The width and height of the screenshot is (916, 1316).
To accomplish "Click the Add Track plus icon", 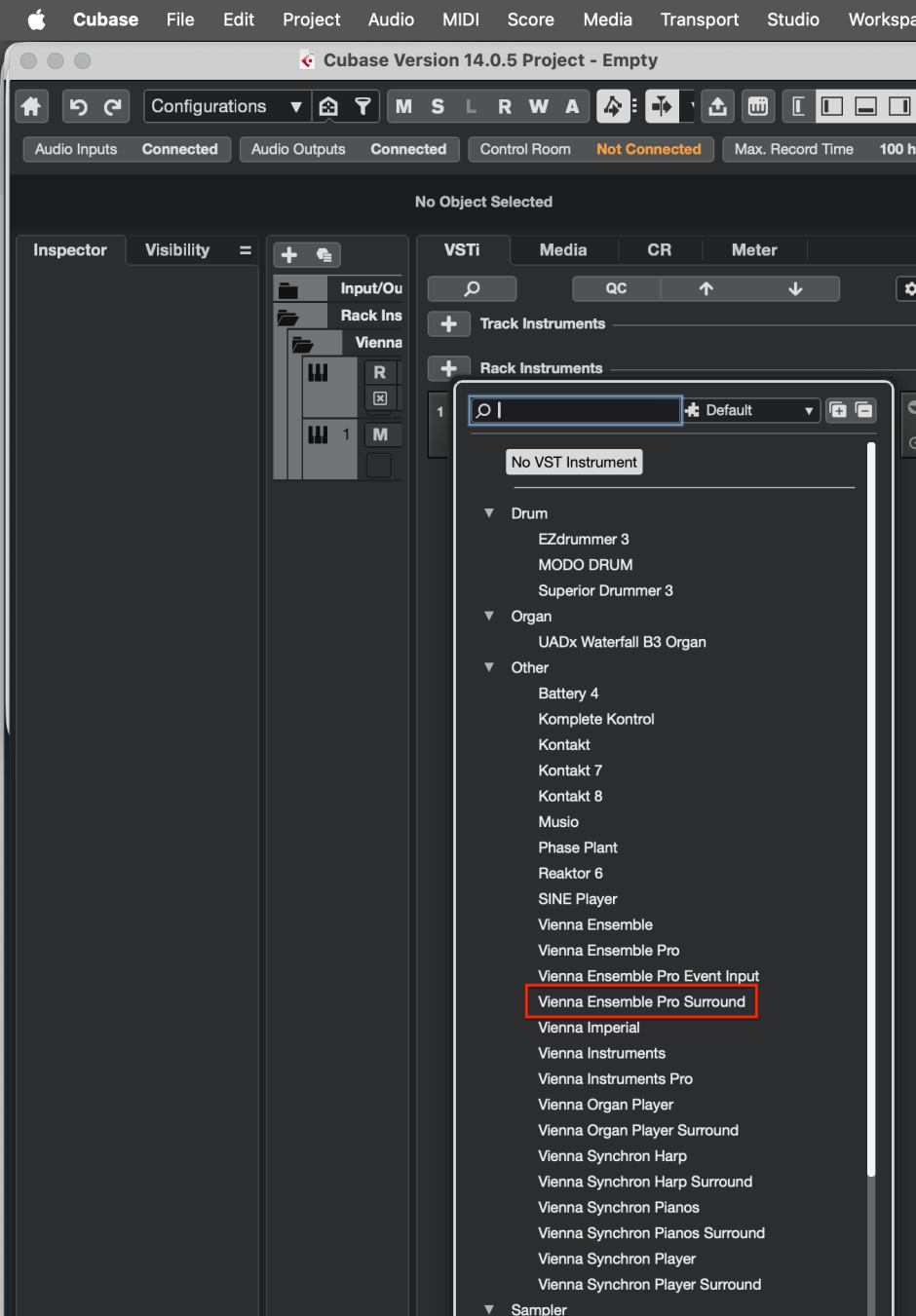I will click(x=289, y=255).
